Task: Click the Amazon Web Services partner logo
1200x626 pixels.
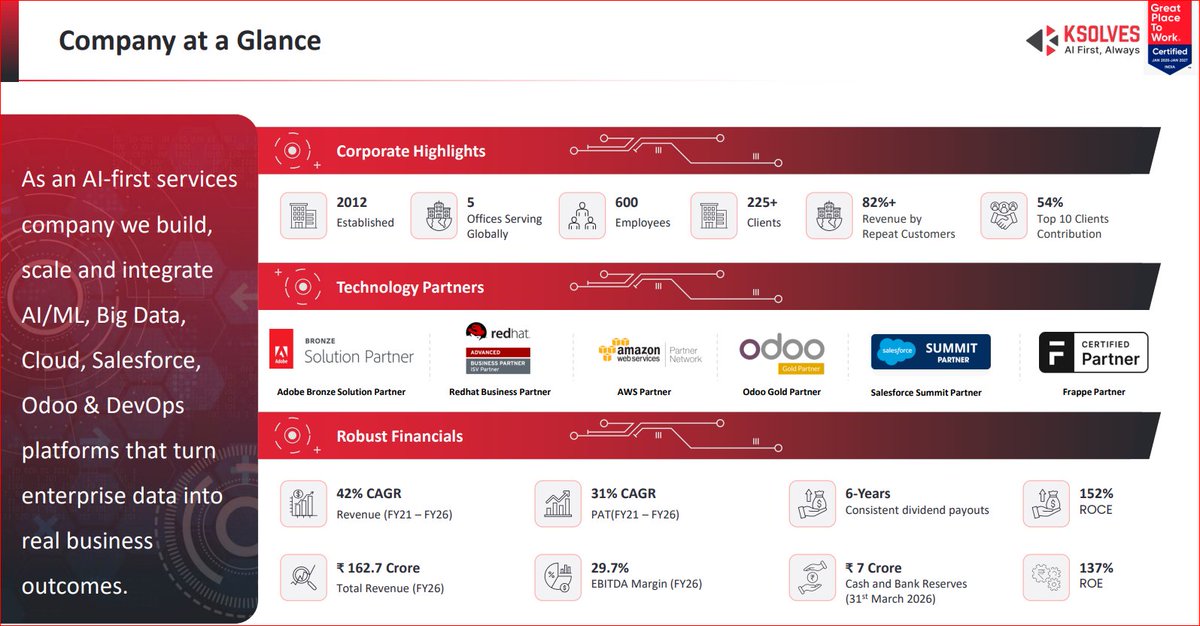Action: click(x=650, y=351)
